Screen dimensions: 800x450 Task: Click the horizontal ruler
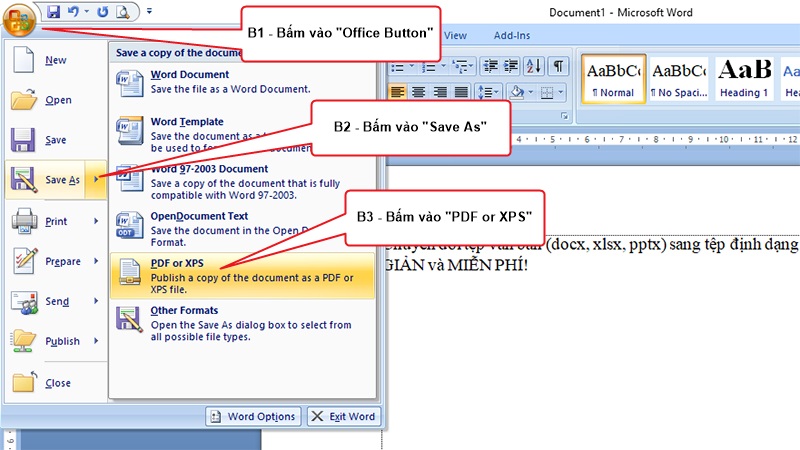pyautogui.click(x=655, y=139)
